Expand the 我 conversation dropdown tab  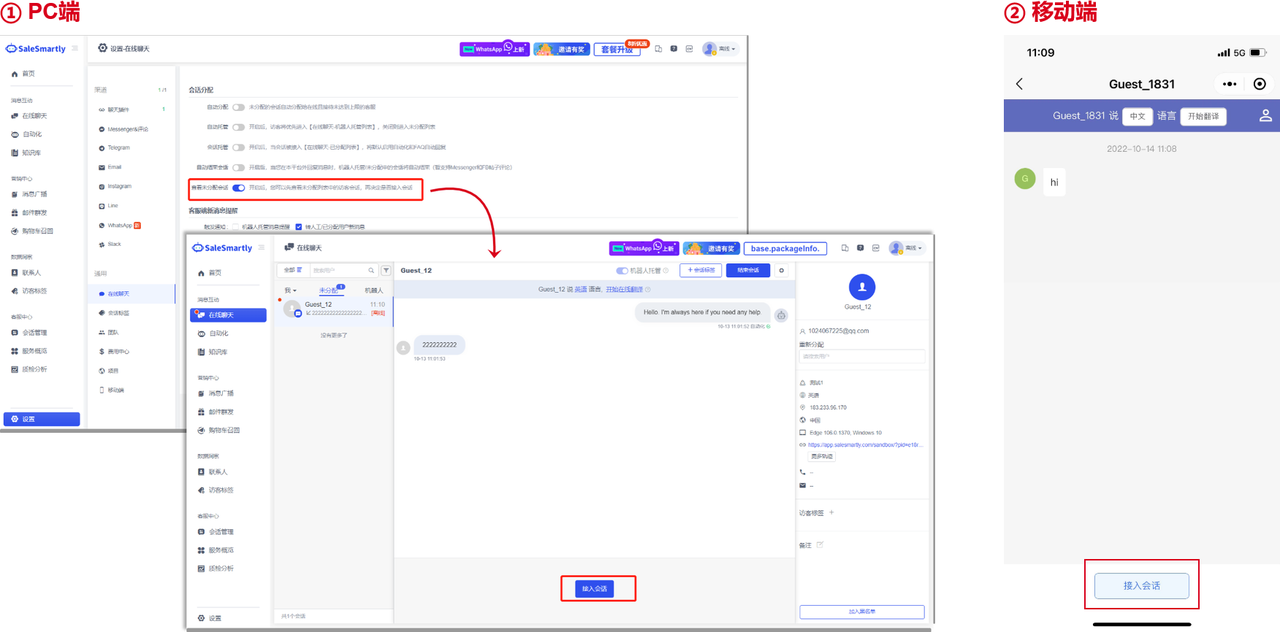pyautogui.click(x=290, y=290)
